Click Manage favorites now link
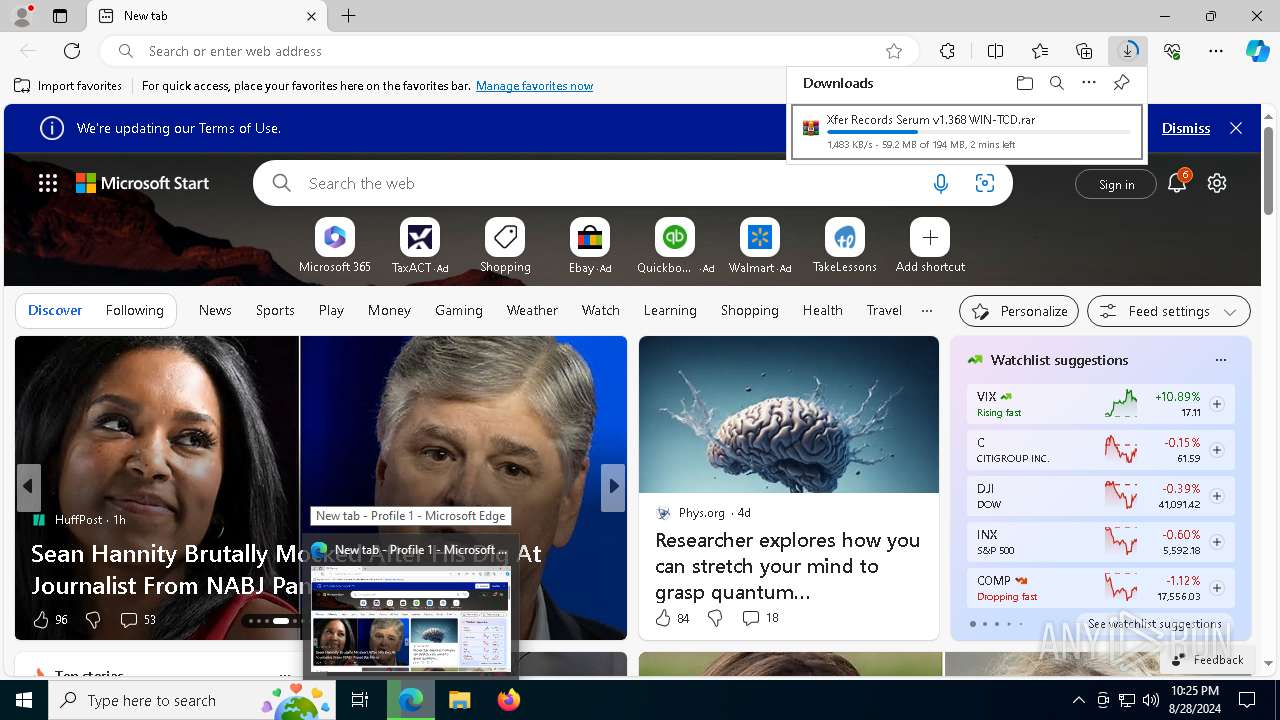This screenshot has height=720, width=1280. (534, 86)
